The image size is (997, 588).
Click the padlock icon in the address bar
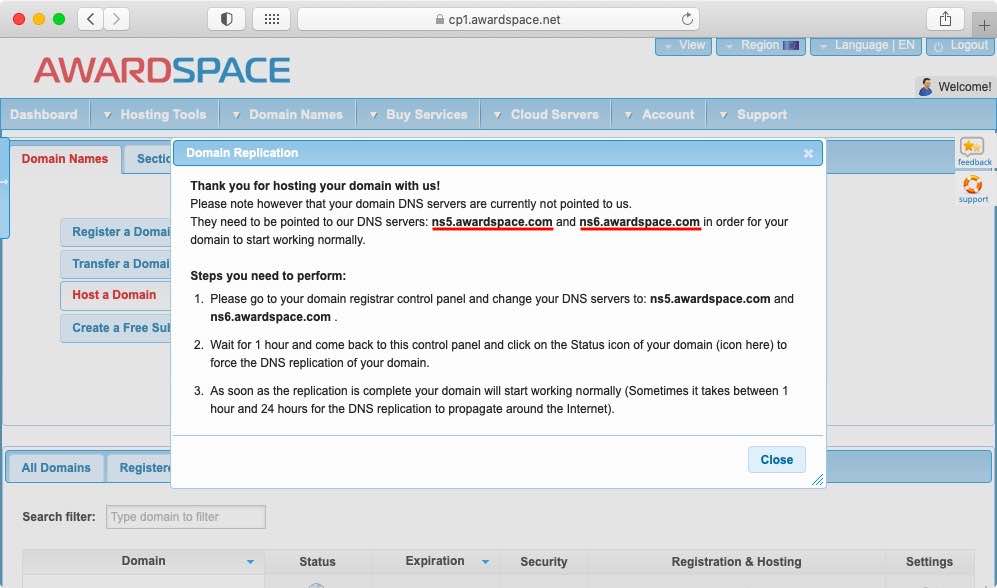tap(440, 18)
